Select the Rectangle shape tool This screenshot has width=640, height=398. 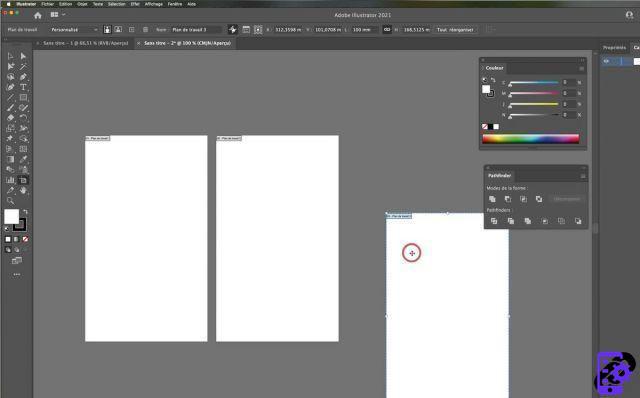pyautogui.click(x=23, y=98)
